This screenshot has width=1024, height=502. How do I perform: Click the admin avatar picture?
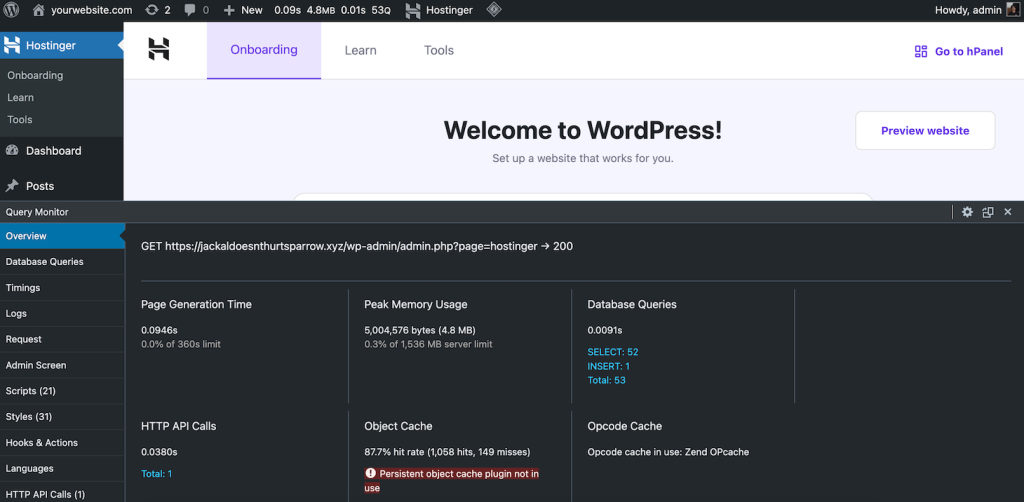tap(1012, 10)
